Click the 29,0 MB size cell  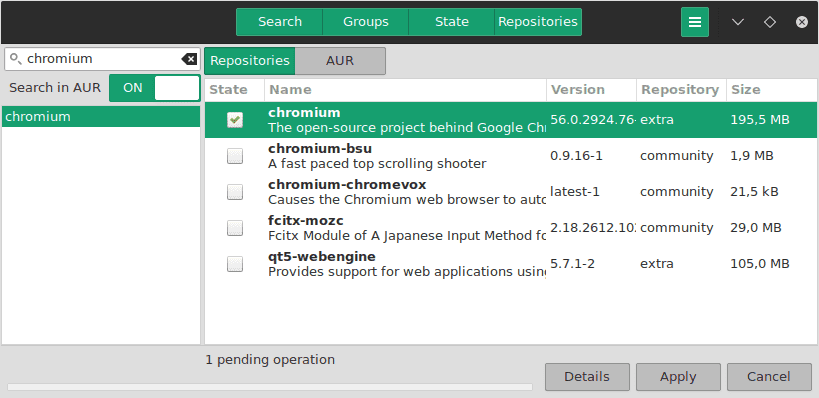756,228
